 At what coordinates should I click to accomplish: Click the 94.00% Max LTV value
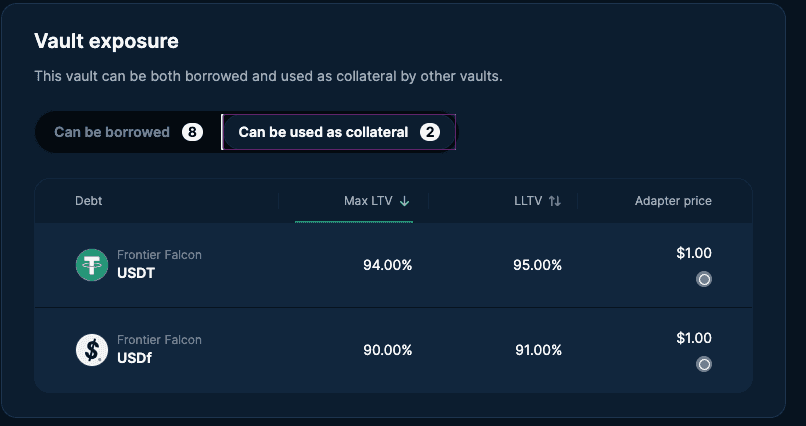pyautogui.click(x=387, y=265)
